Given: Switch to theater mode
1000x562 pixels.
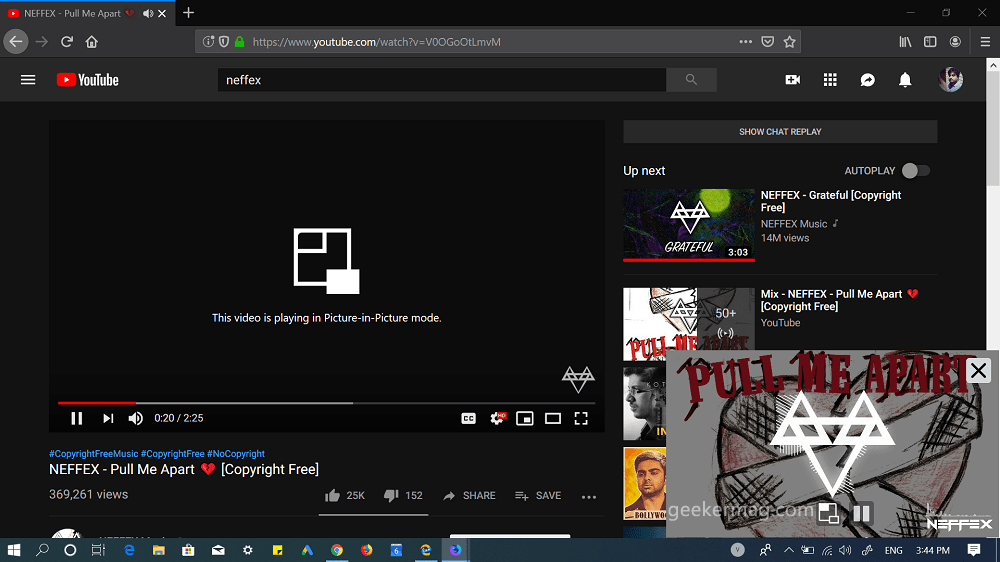Looking at the screenshot, I should [553, 418].
